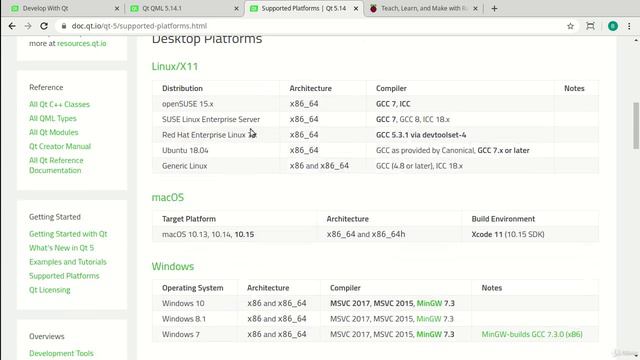640x360 pixels.
Task: Bookmark this page with star icon
Action: (570, 26)
